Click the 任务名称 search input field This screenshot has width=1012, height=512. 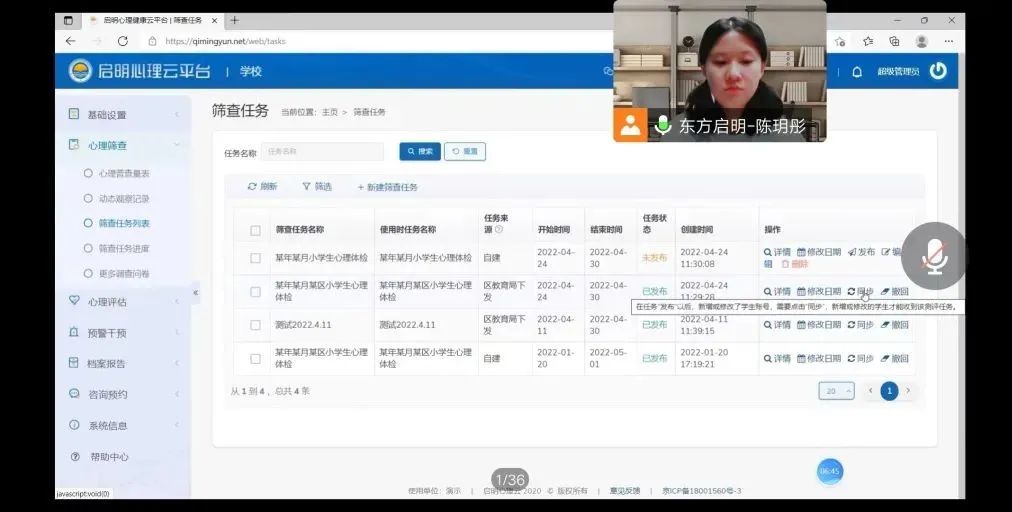[322, 152]
